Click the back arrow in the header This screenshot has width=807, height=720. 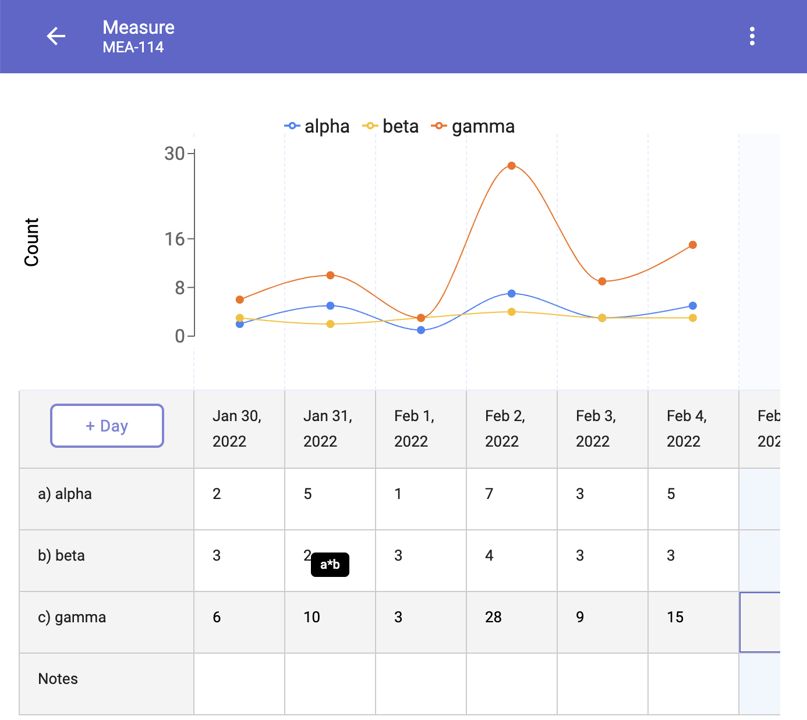pos(55,36)
